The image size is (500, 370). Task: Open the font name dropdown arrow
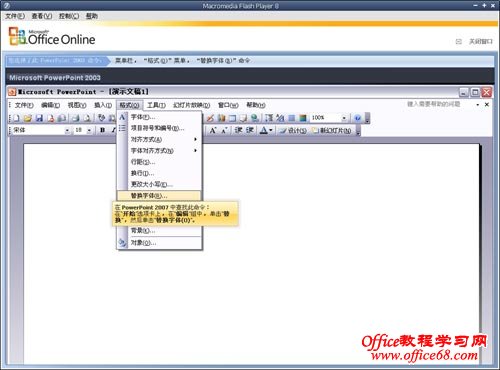coord(67,130)
